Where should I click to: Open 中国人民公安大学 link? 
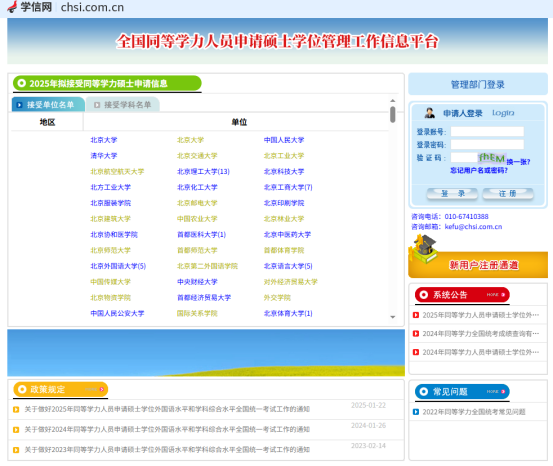[117, 313]
